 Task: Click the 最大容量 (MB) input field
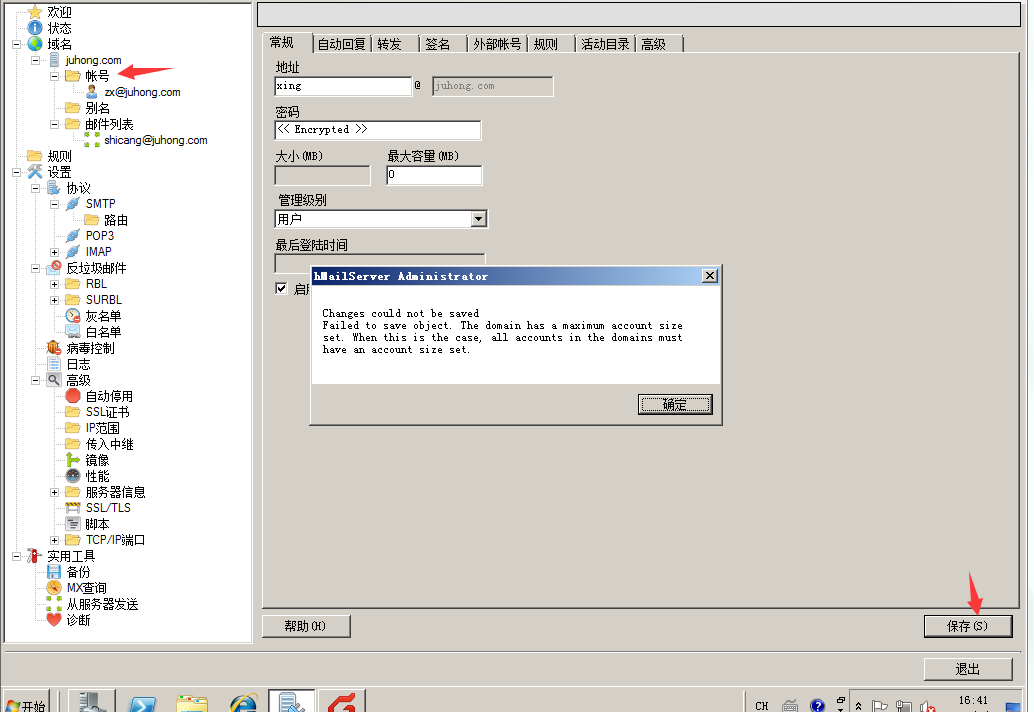tap(434, 175)
